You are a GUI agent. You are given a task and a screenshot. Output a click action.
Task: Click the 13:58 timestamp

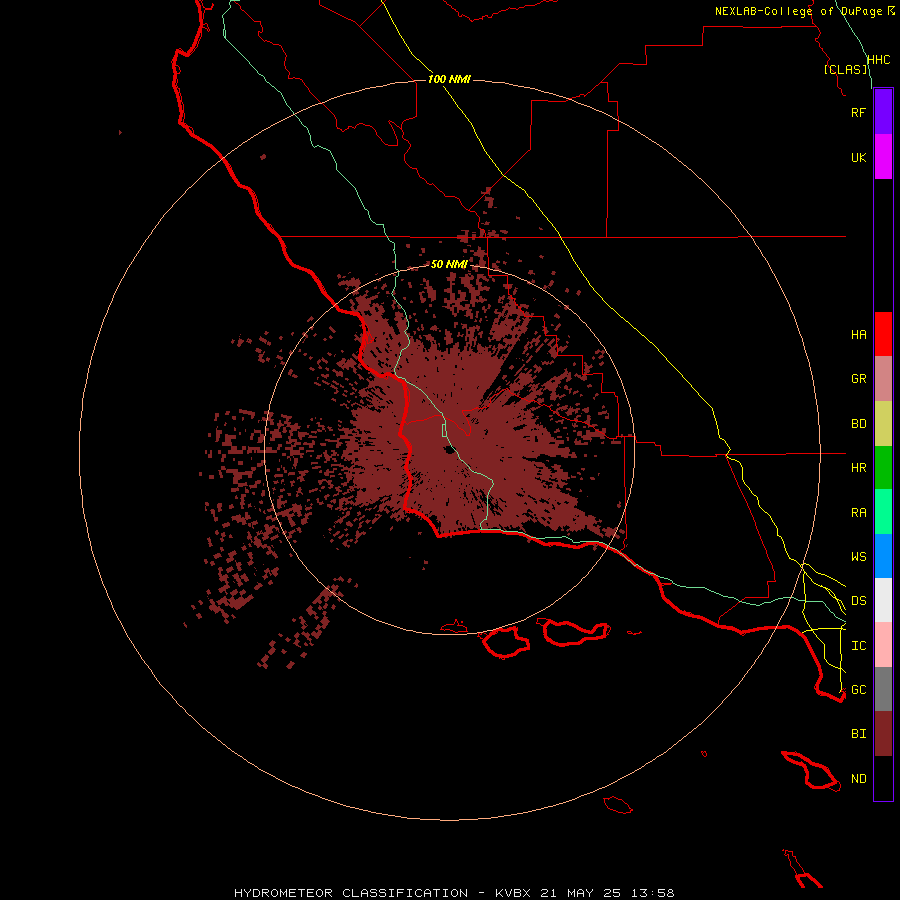click(653, 893)
